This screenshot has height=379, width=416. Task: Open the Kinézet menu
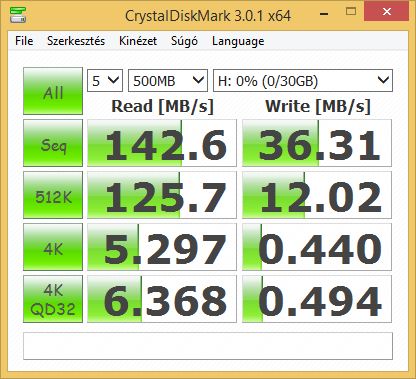pos(138,41)
